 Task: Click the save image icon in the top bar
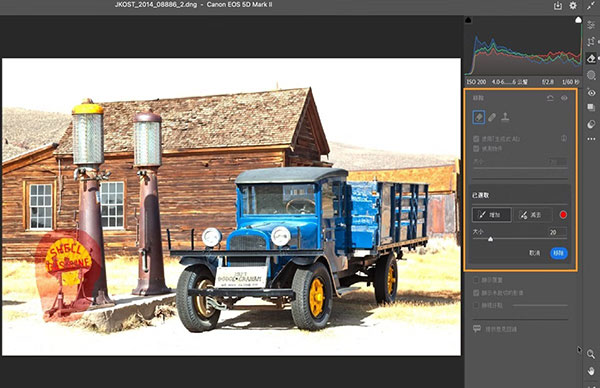[x=558, y=5]
